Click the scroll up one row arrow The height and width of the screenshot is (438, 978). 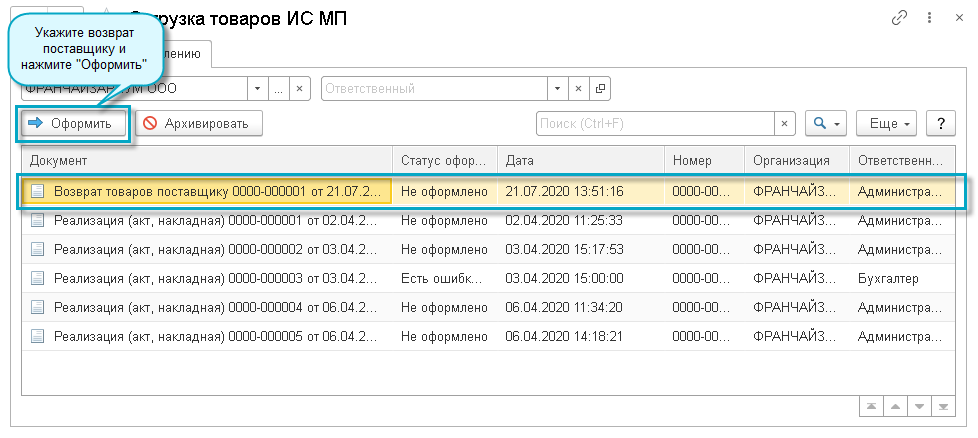point(894,407)
